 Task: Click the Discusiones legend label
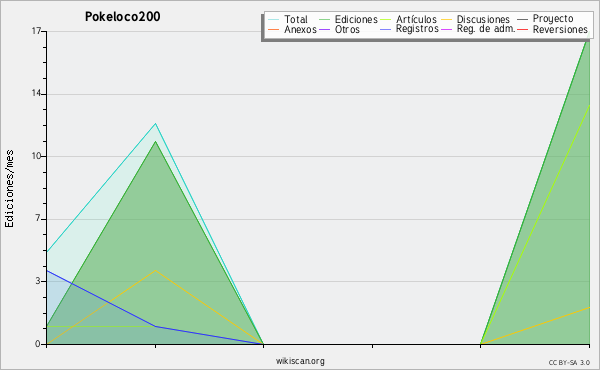[483, 19]
